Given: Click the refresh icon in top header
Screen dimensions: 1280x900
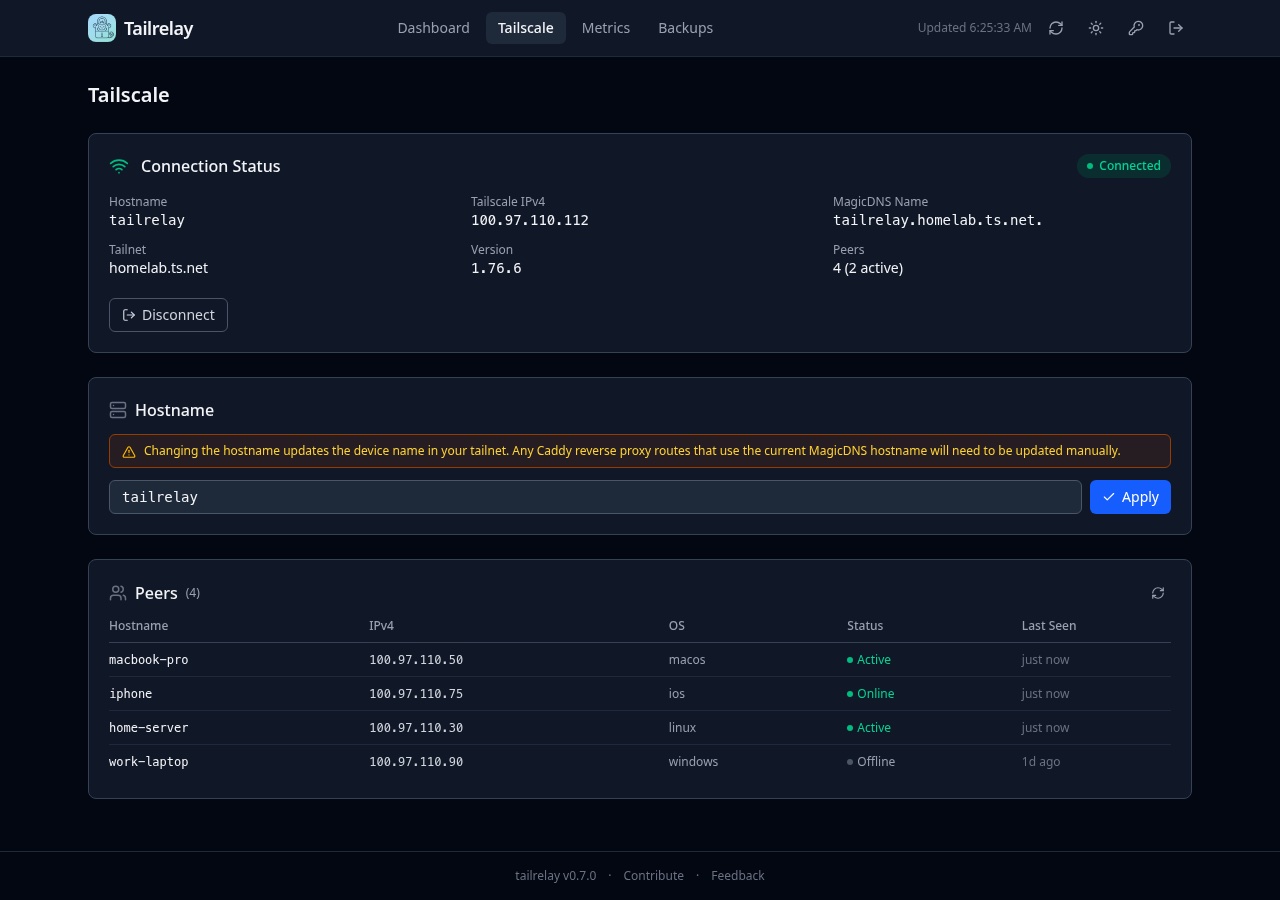Looking at the screenshot, I should [1056, 28].
